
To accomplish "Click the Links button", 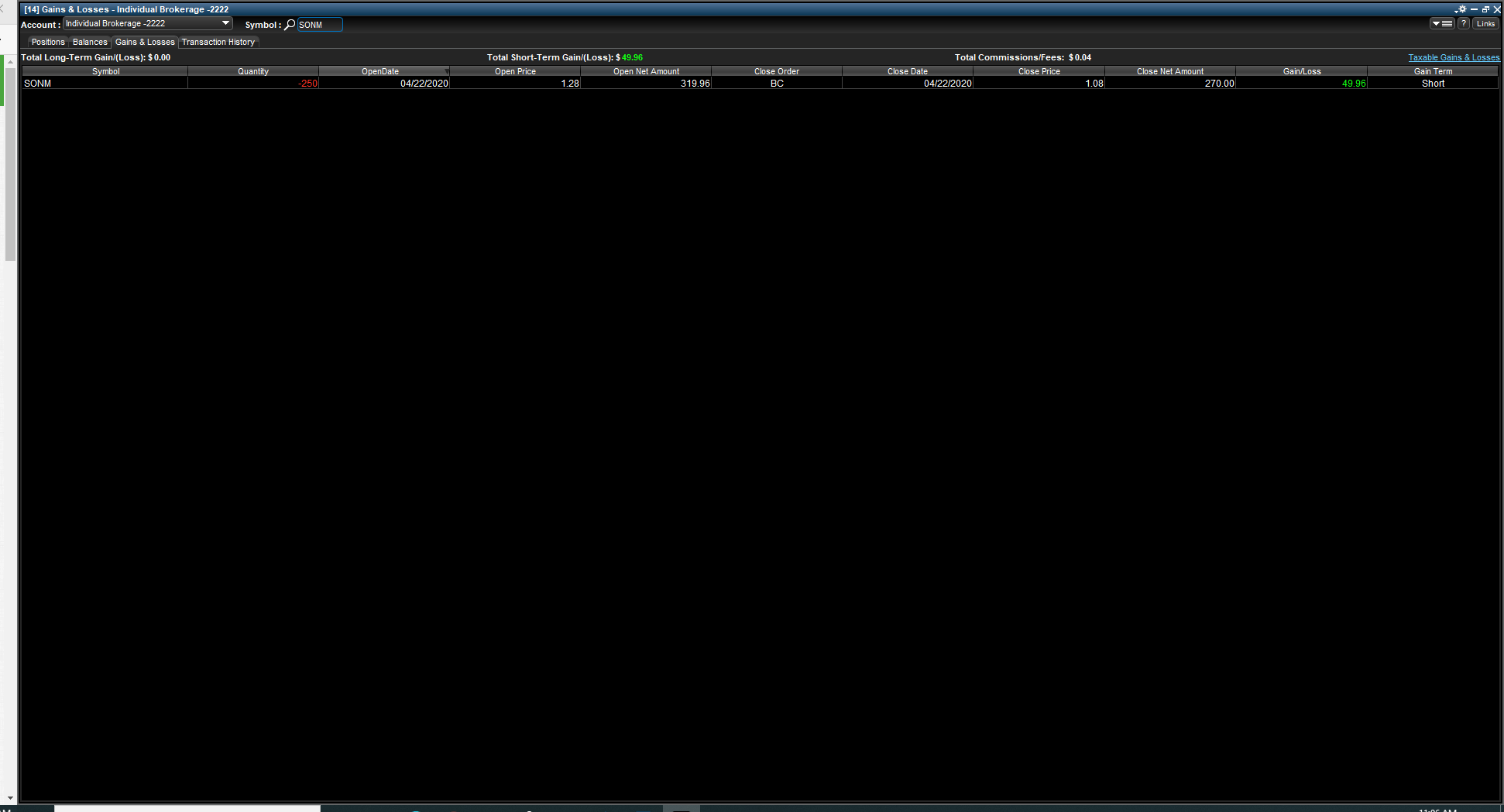I will pos(1485,24).
